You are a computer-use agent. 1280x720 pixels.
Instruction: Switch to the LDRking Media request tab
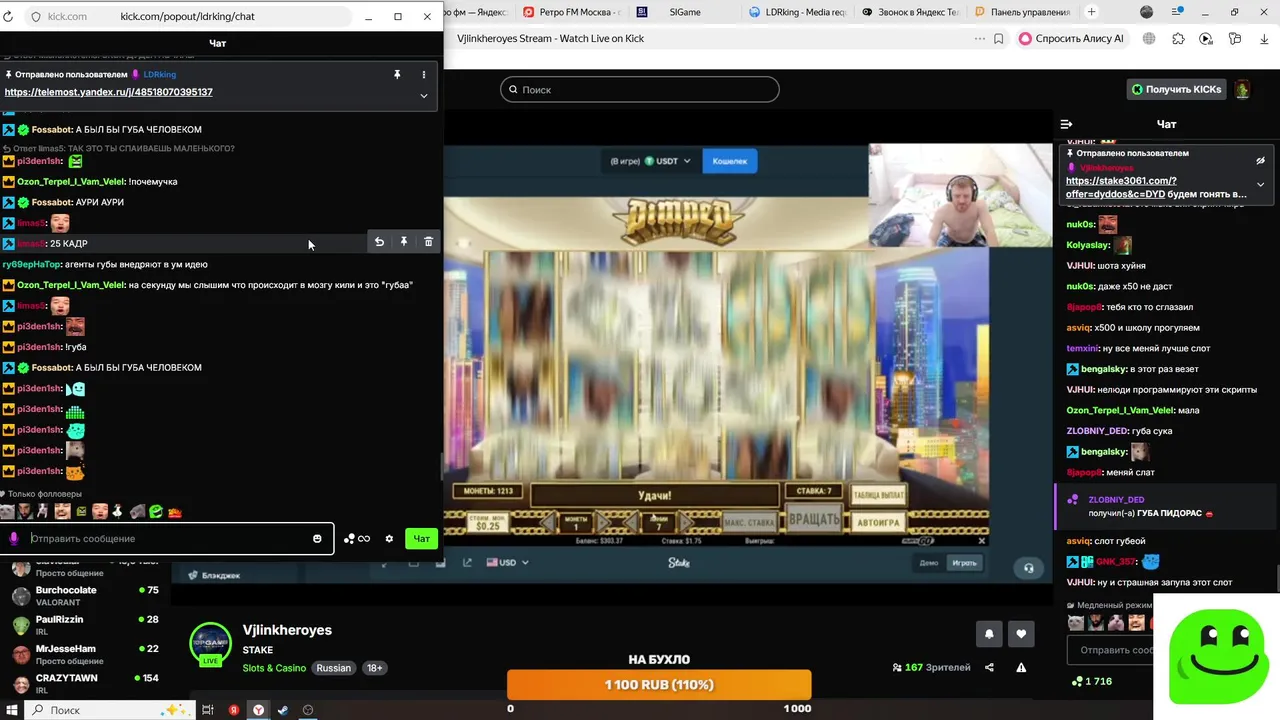798,12
